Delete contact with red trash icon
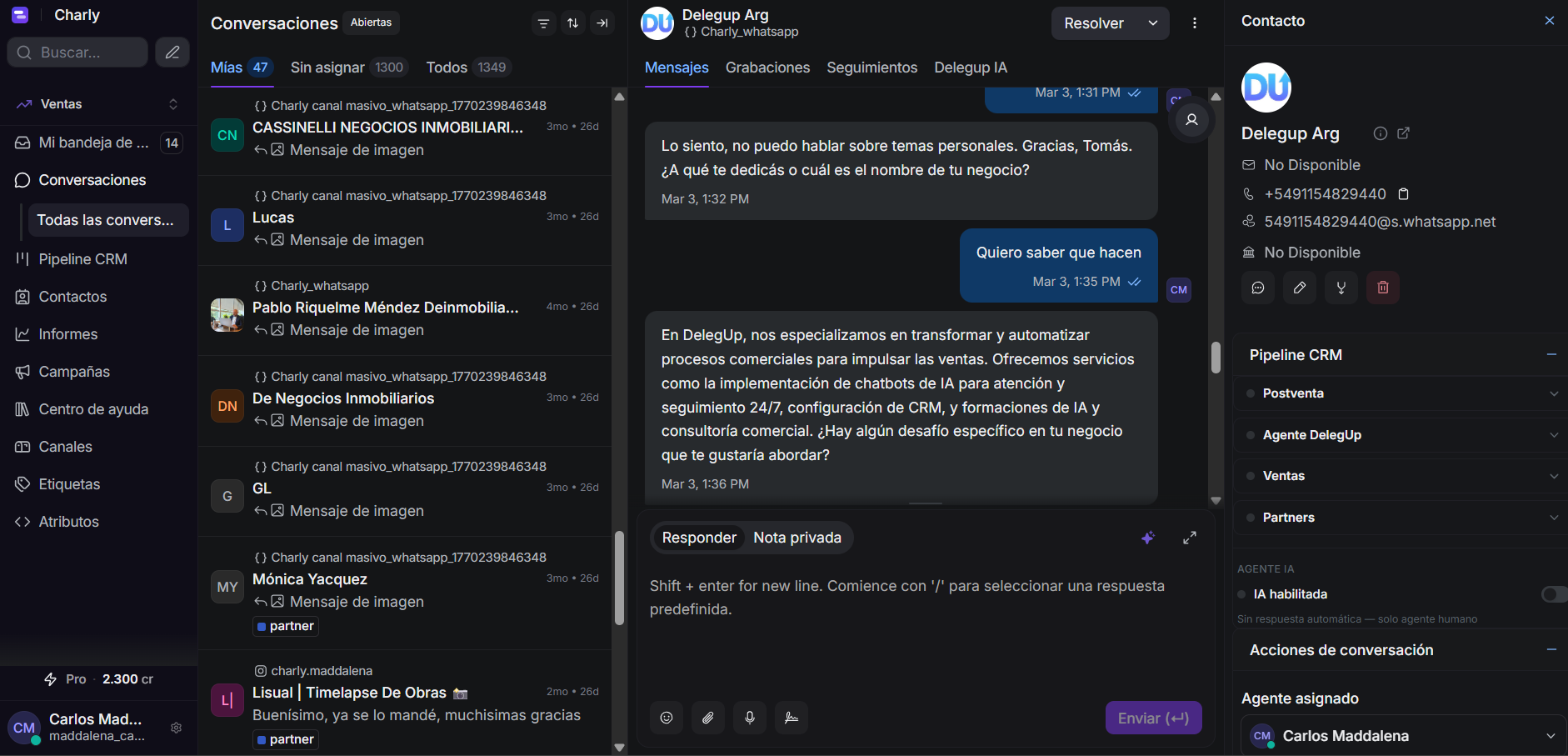Screen dimensions: 1568x756 coord(1383,288)
